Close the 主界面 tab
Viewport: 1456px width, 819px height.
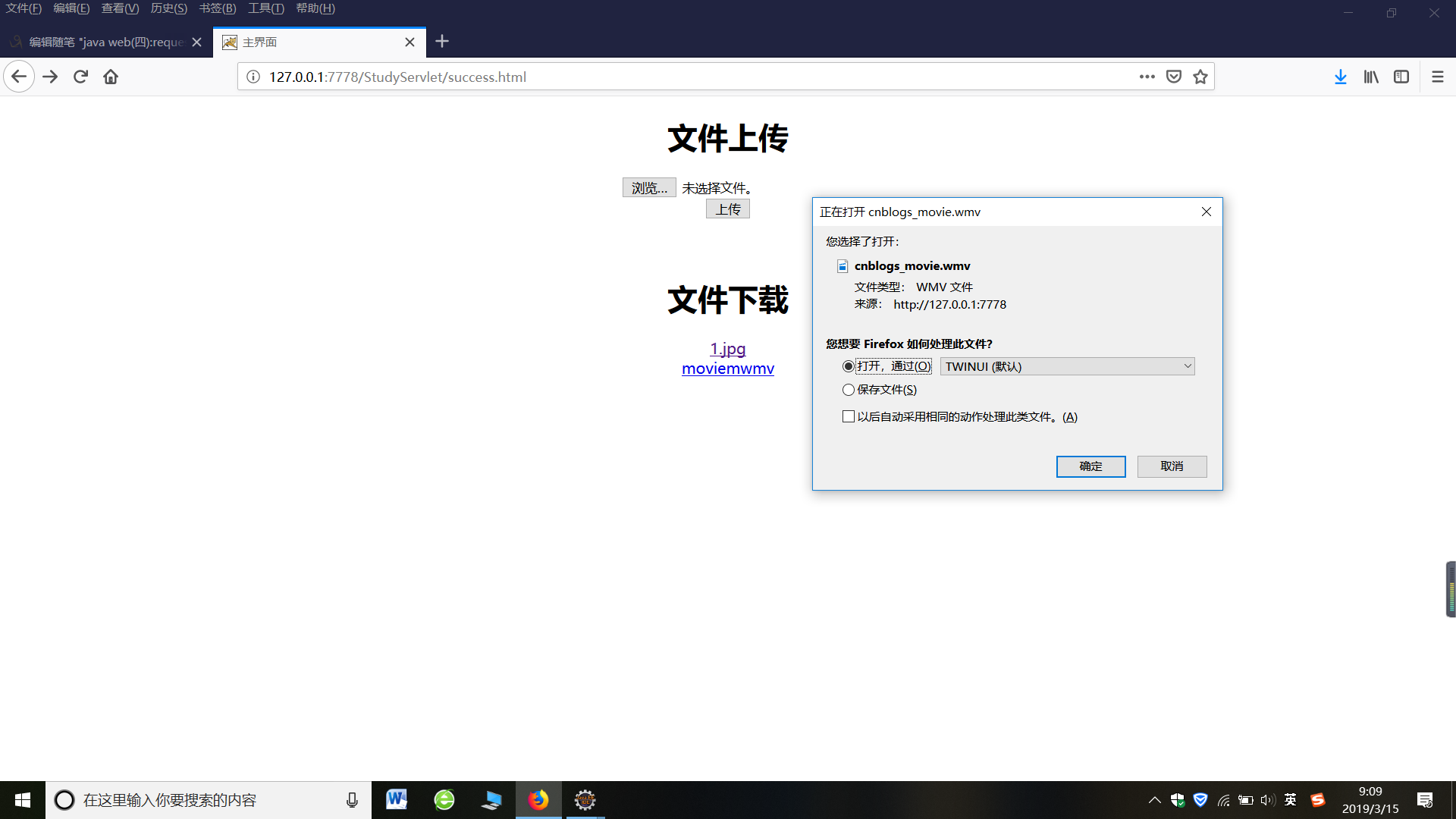tap(409, 42)
